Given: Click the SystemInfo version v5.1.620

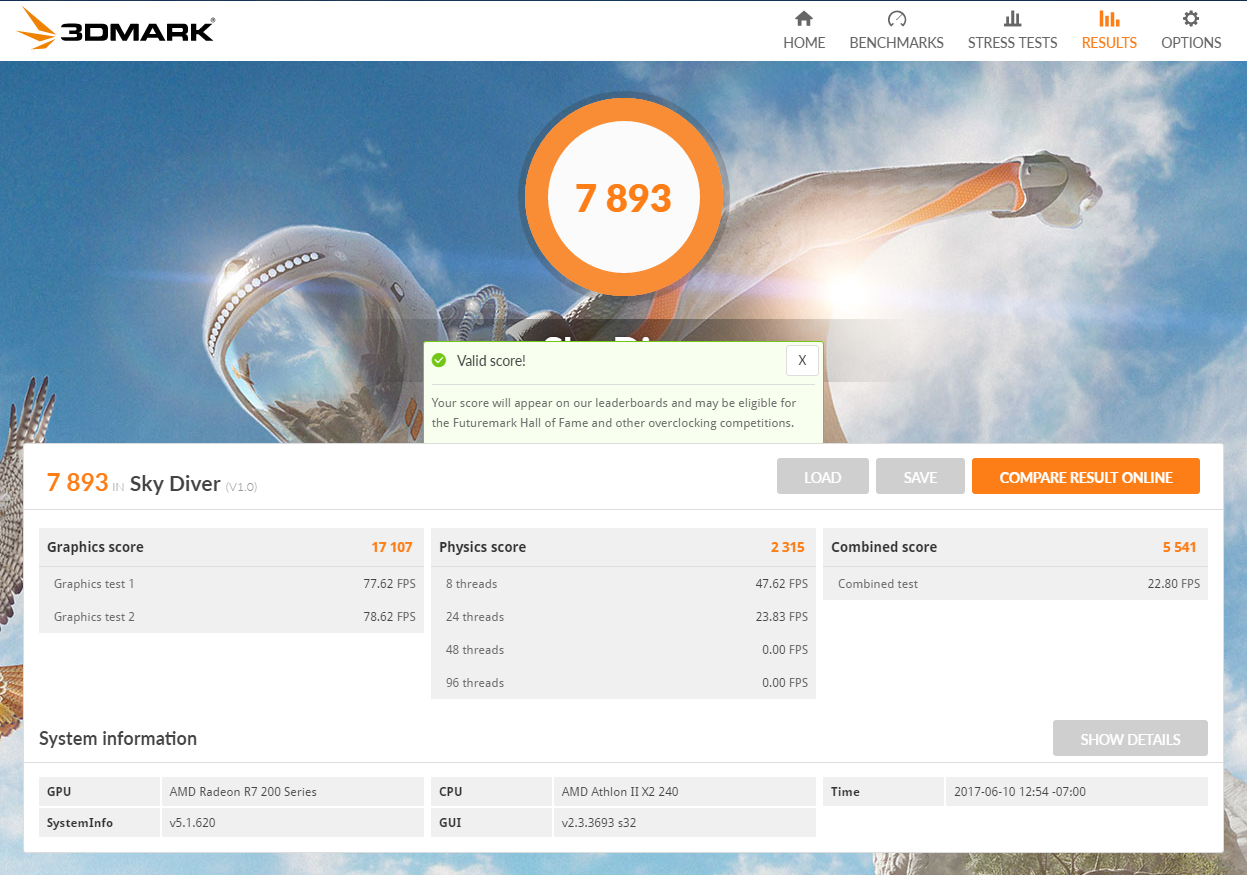Looking at the screenshot, I should (x=192, y=823).
